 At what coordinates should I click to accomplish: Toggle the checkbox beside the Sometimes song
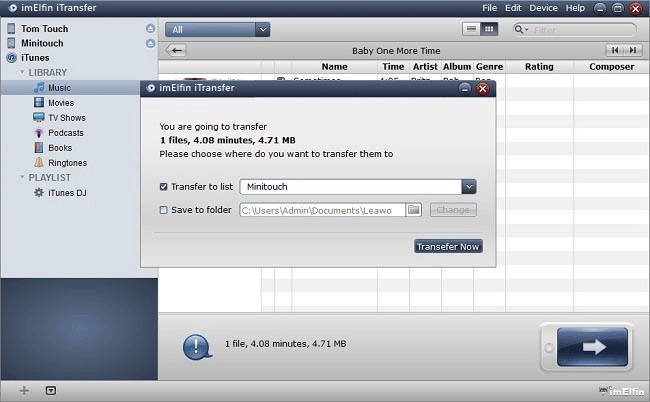coord(281,80)
